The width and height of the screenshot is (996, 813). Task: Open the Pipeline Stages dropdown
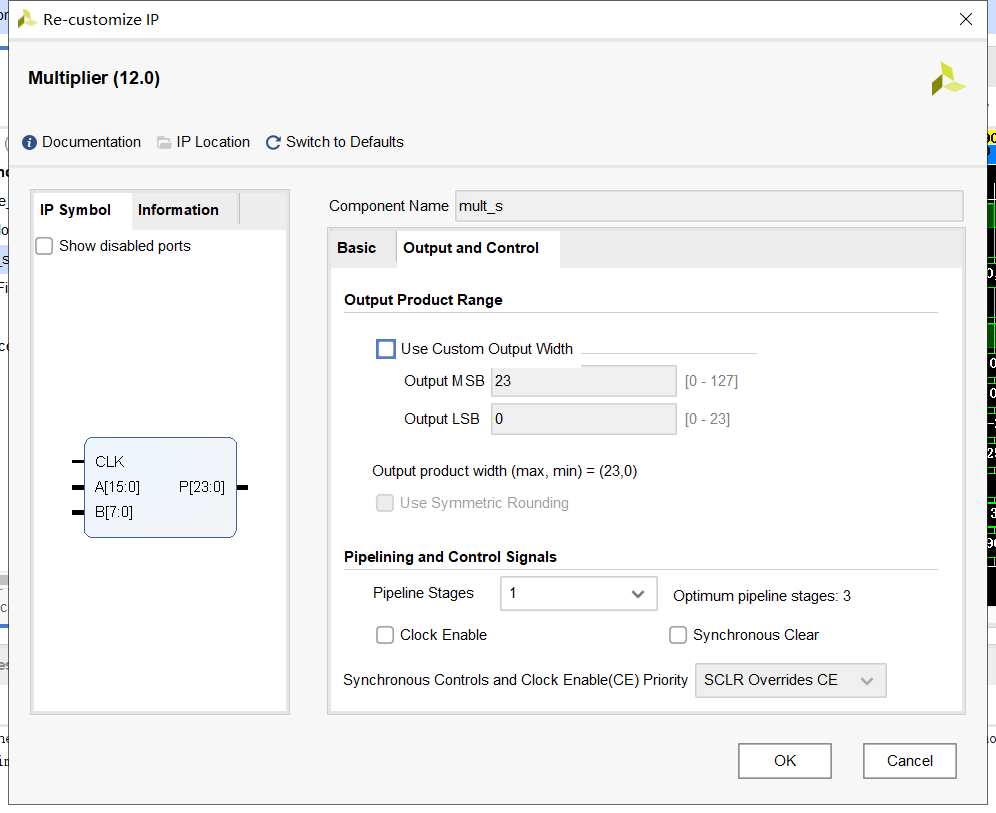click(578, 594)
